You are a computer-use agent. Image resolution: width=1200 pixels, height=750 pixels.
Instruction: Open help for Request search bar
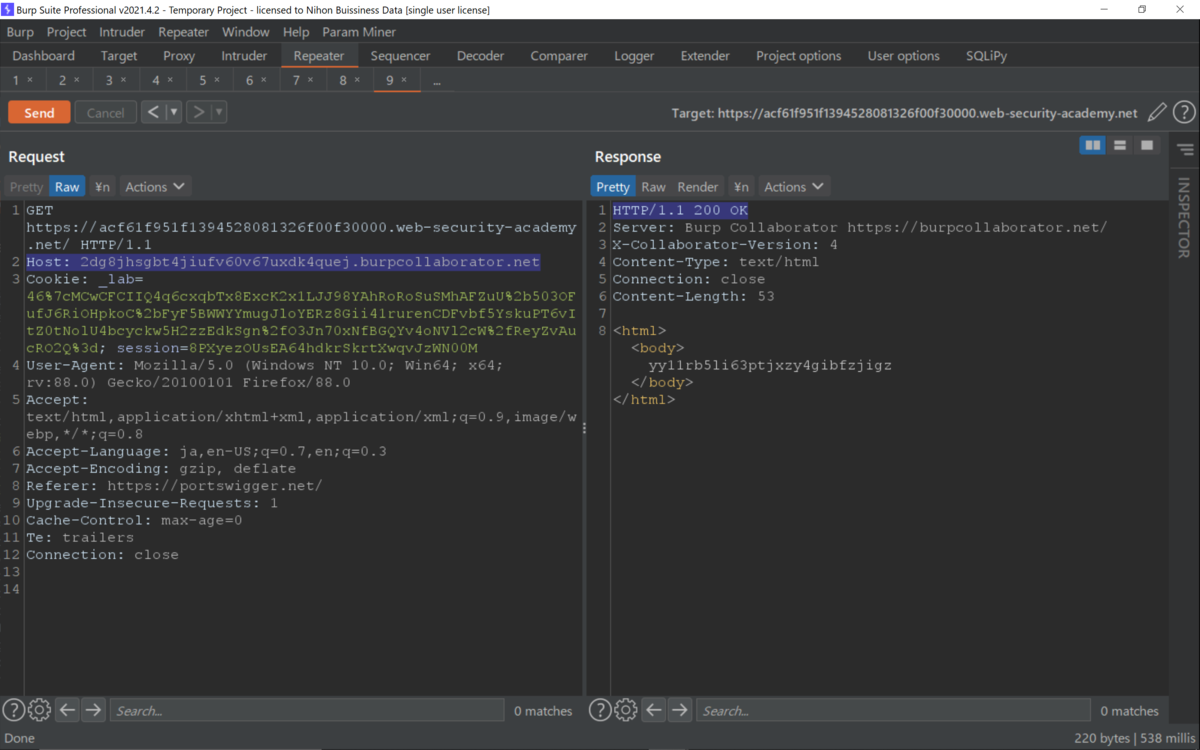[13, 710]
